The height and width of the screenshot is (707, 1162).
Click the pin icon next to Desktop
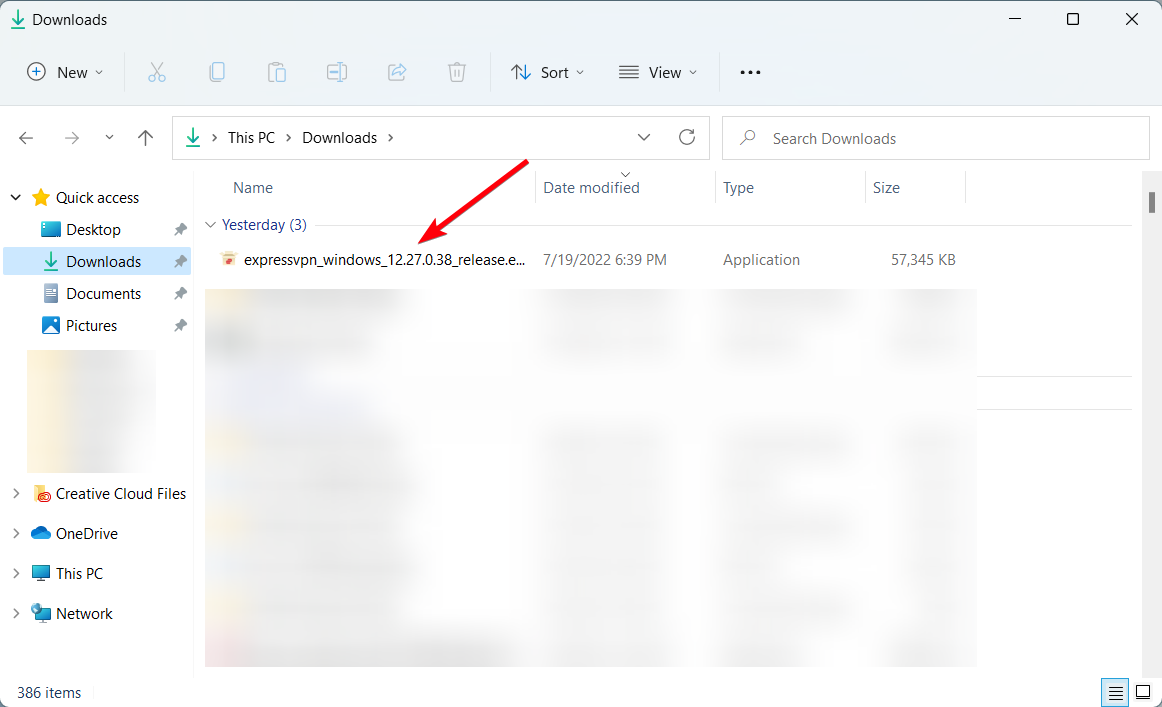click(x=180, y=230)
